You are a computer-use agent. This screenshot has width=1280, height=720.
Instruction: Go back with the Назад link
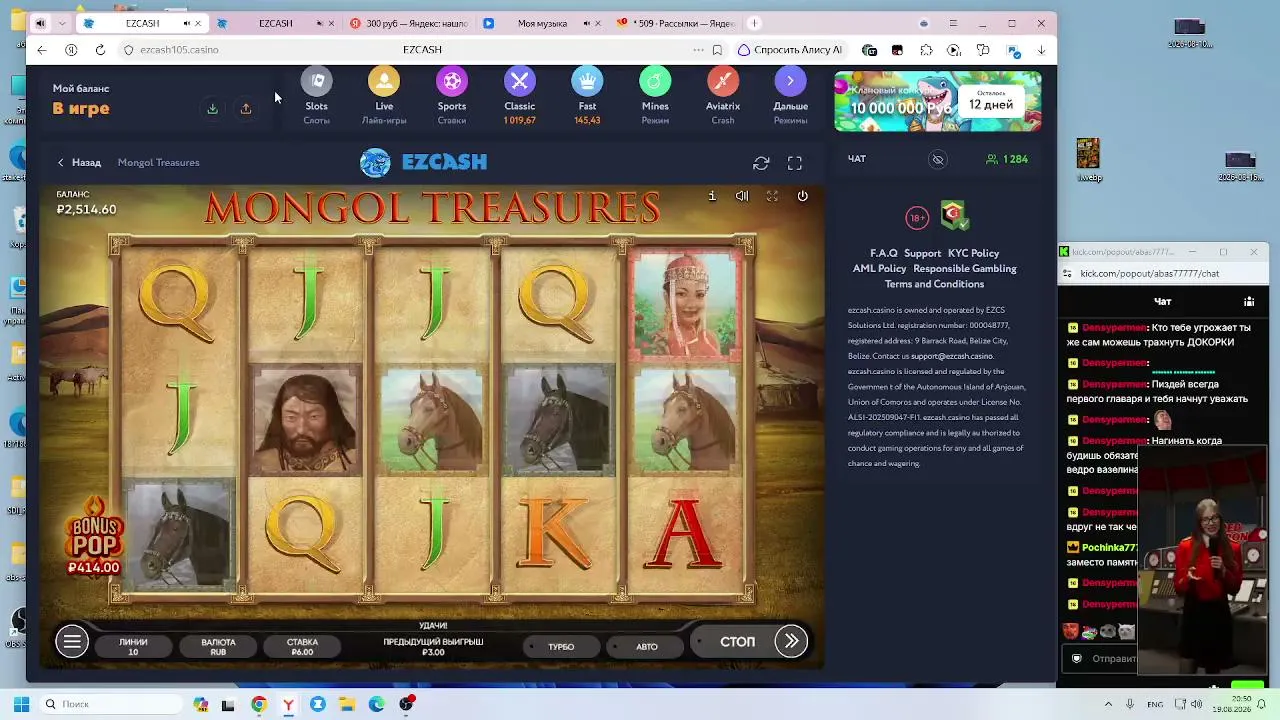(79, 163)
